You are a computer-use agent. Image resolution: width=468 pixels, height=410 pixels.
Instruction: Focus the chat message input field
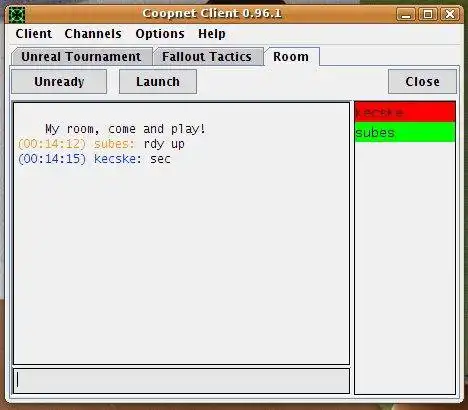(181, 381)
